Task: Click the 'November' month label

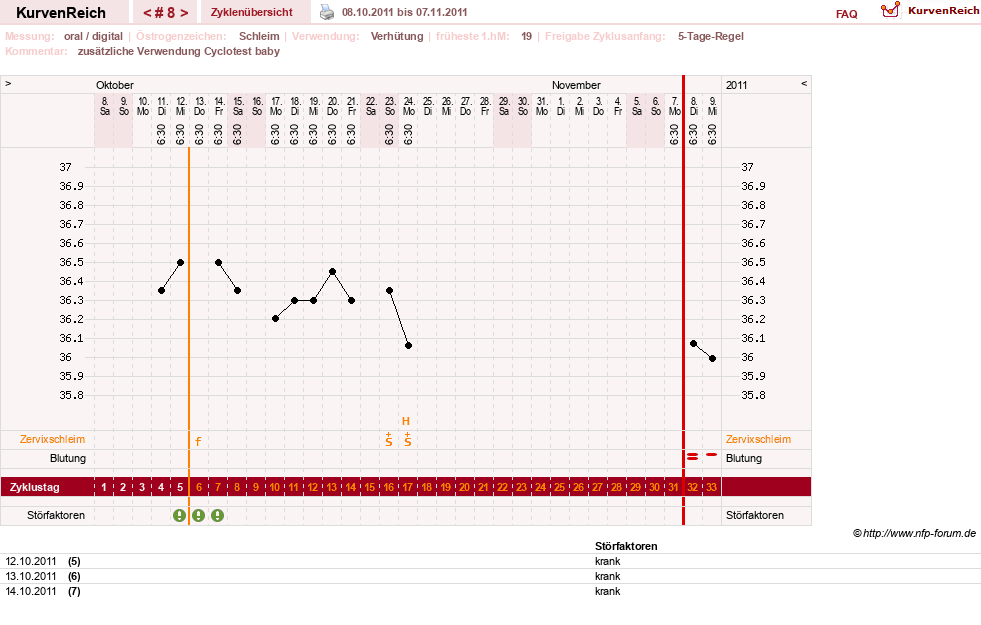Action: (576, 85)
